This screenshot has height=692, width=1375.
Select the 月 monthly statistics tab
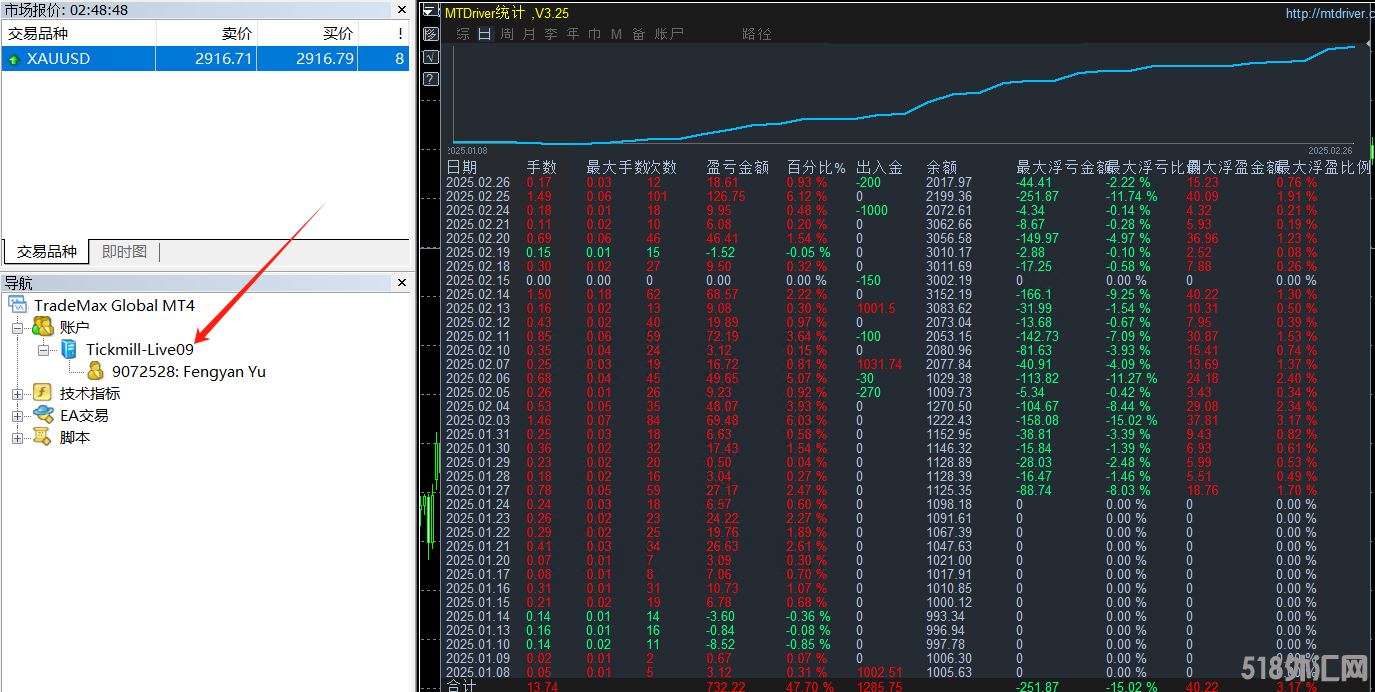(529, 34)
